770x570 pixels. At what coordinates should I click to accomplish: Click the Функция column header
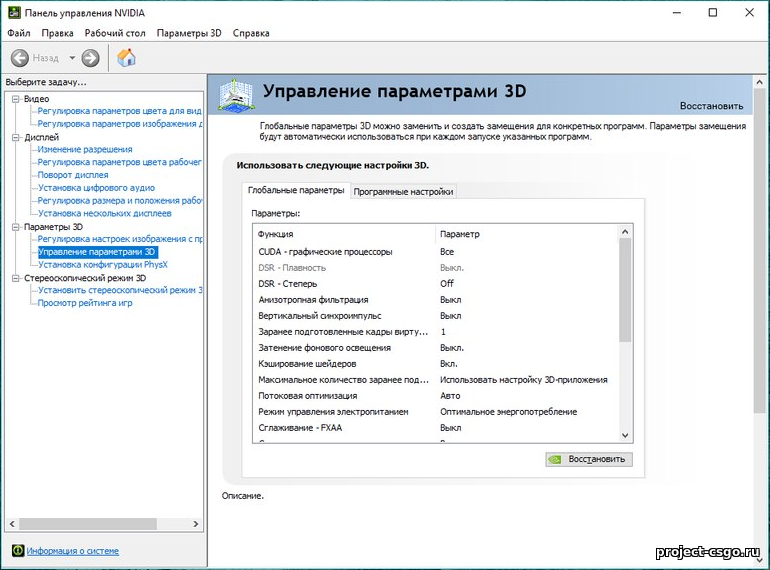click(x=344, y=234)
